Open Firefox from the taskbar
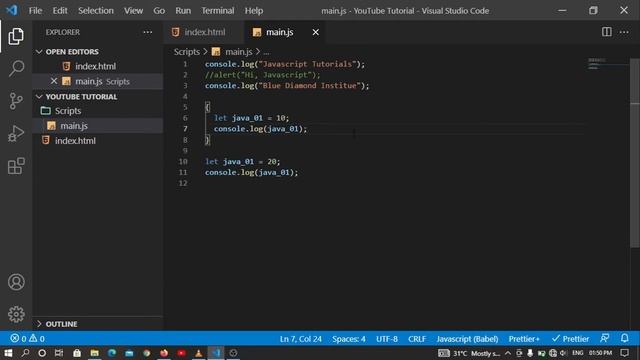 pyautogui.click(x=164, y=353)
